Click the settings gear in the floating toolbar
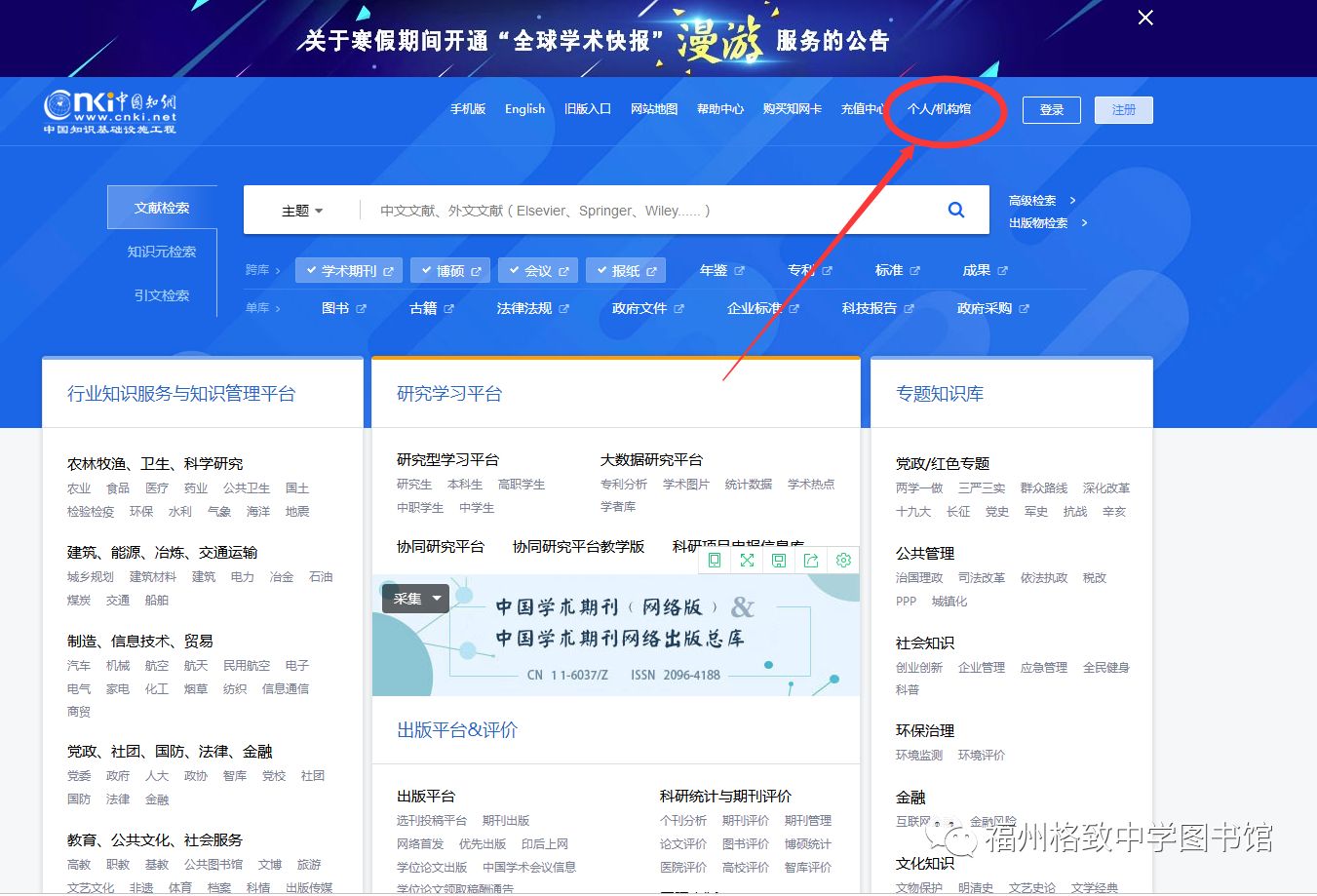Image resolution: width=1317 pixels, height=896 pixels. coord(843,560)
